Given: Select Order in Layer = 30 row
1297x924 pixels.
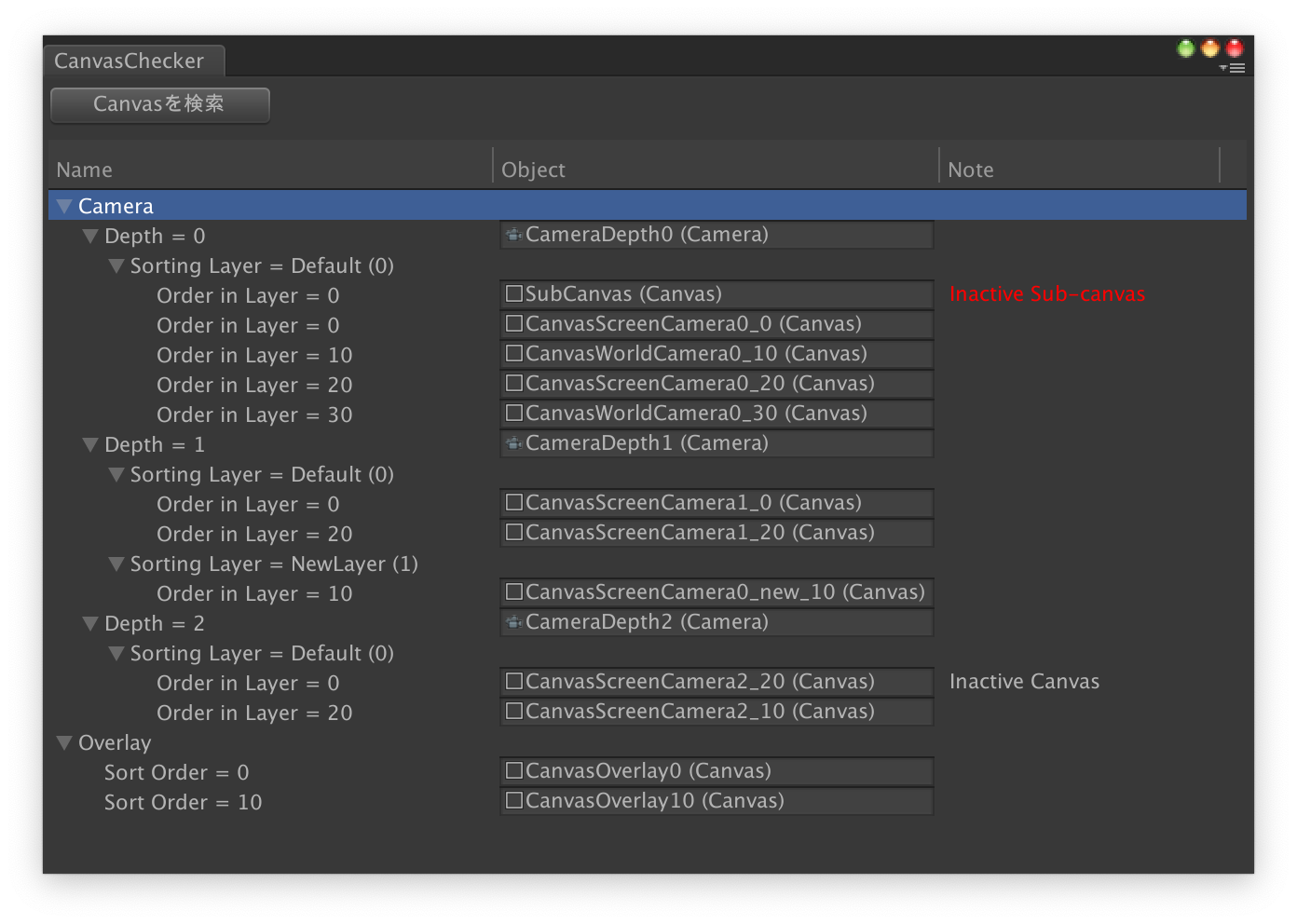Looking at the screenshot, I should click(254, 414).
